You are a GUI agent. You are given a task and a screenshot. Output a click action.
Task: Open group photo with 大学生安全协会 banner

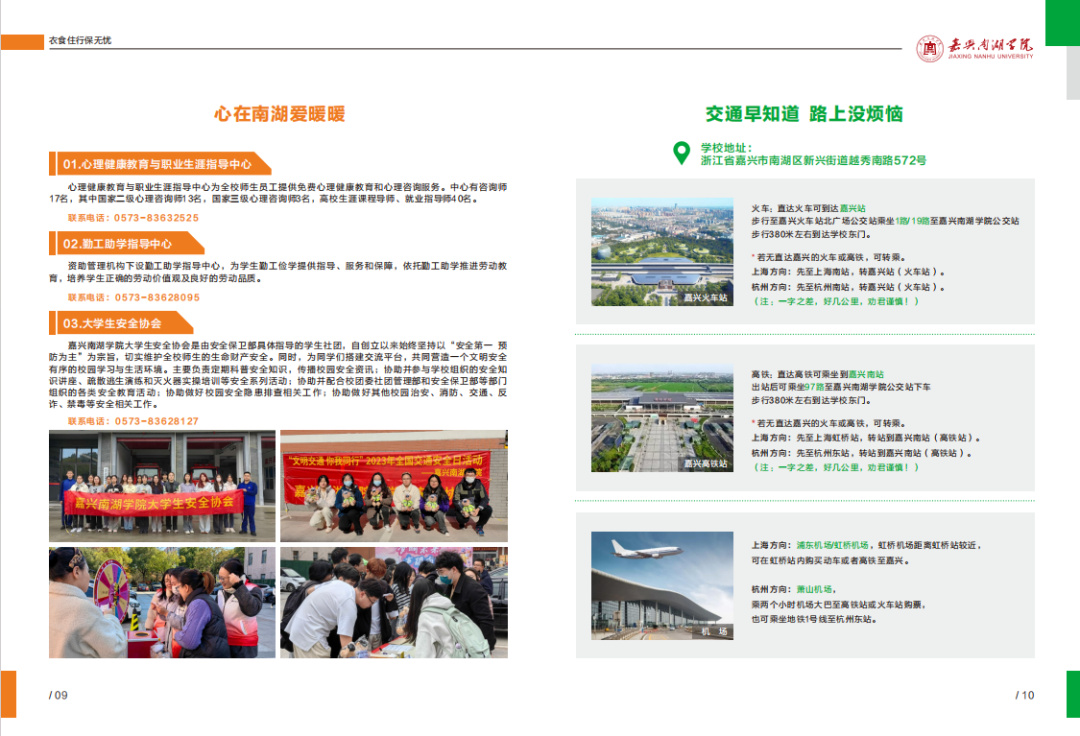point(162,486)
